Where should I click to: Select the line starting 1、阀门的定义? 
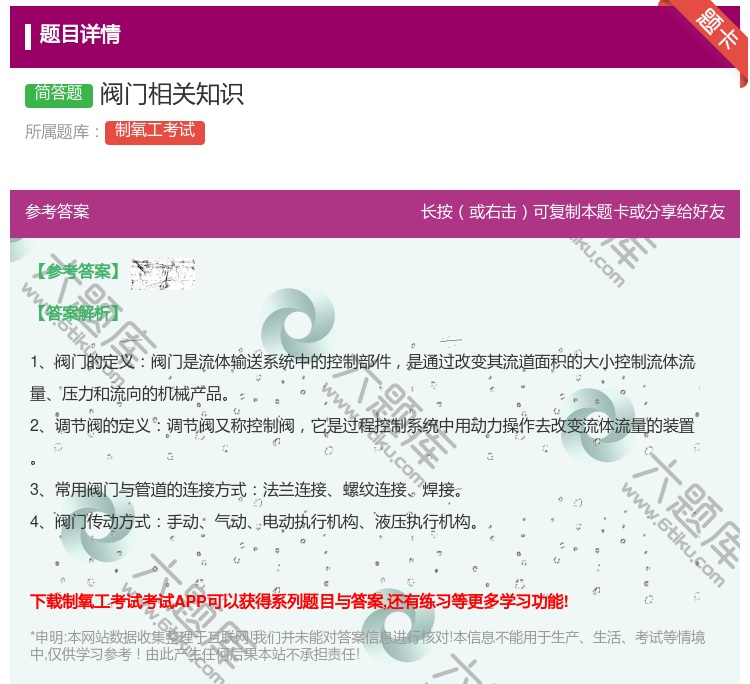(x=362, y=362)
